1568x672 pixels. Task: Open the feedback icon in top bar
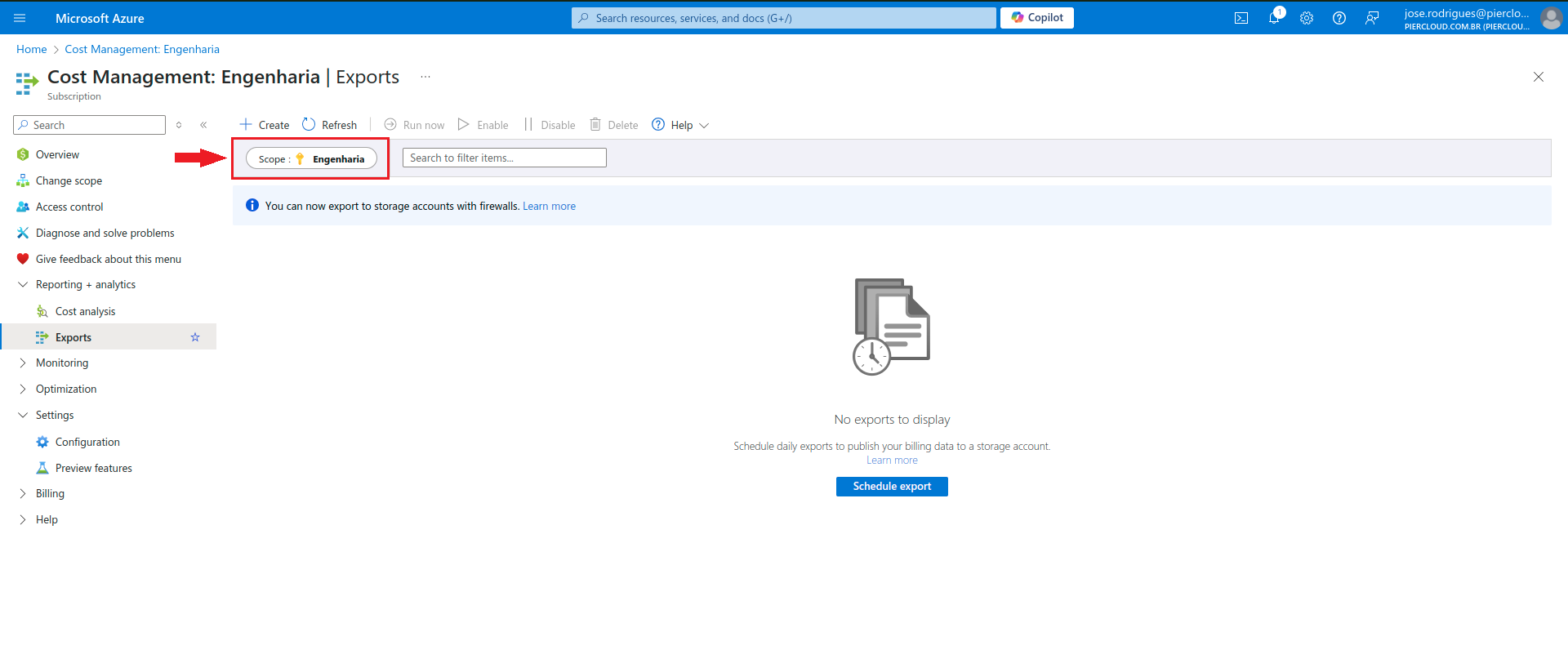(1372, 18)
